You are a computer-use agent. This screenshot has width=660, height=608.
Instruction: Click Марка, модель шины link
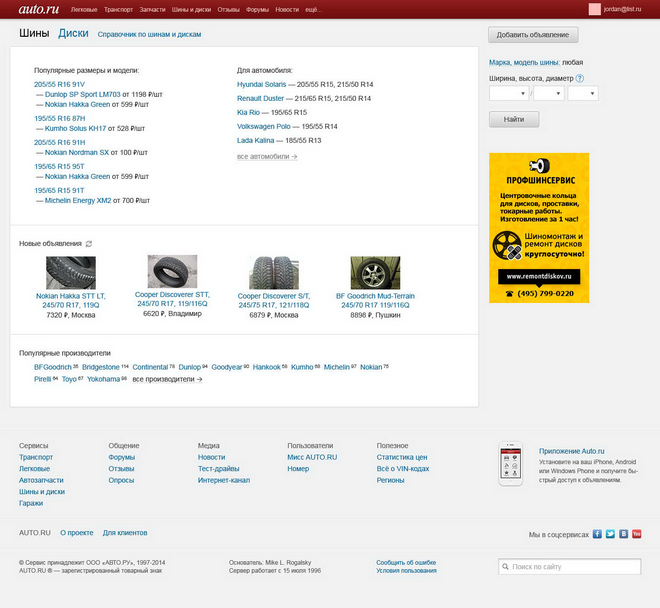point(524,62)
